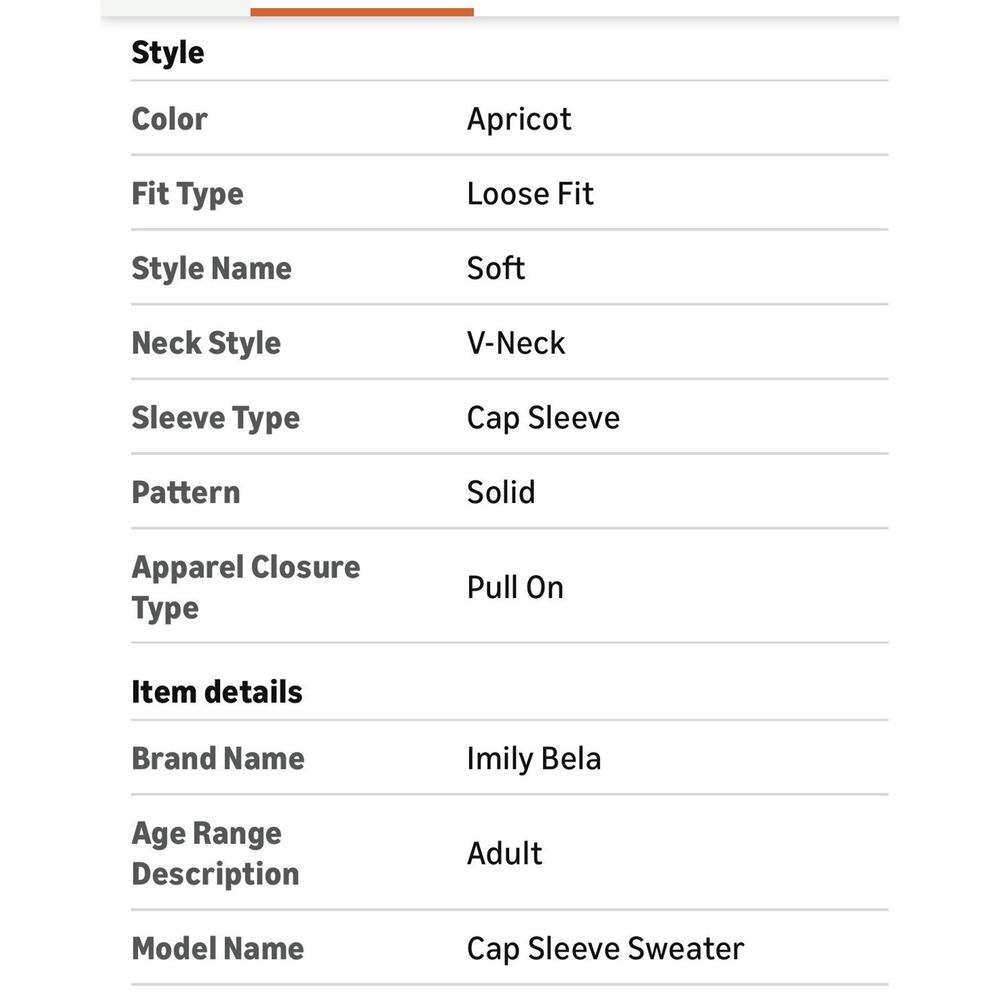The image size is (1000, 1000).
Task: Select the orange highlighted tab indicator
Action: (x=362, y=11)
